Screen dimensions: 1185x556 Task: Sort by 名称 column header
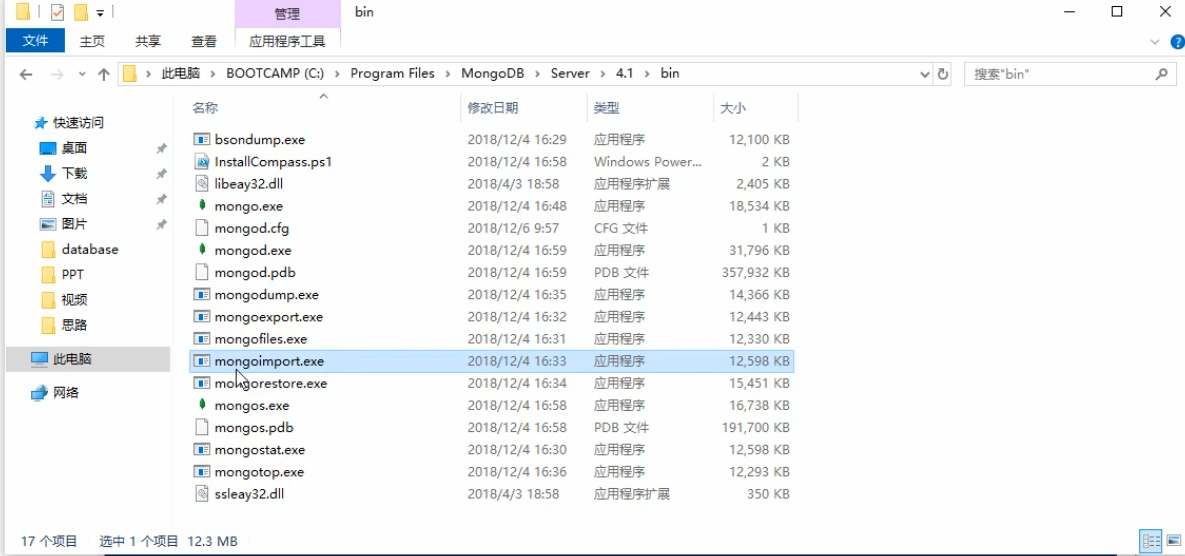[x=205, y=108]
